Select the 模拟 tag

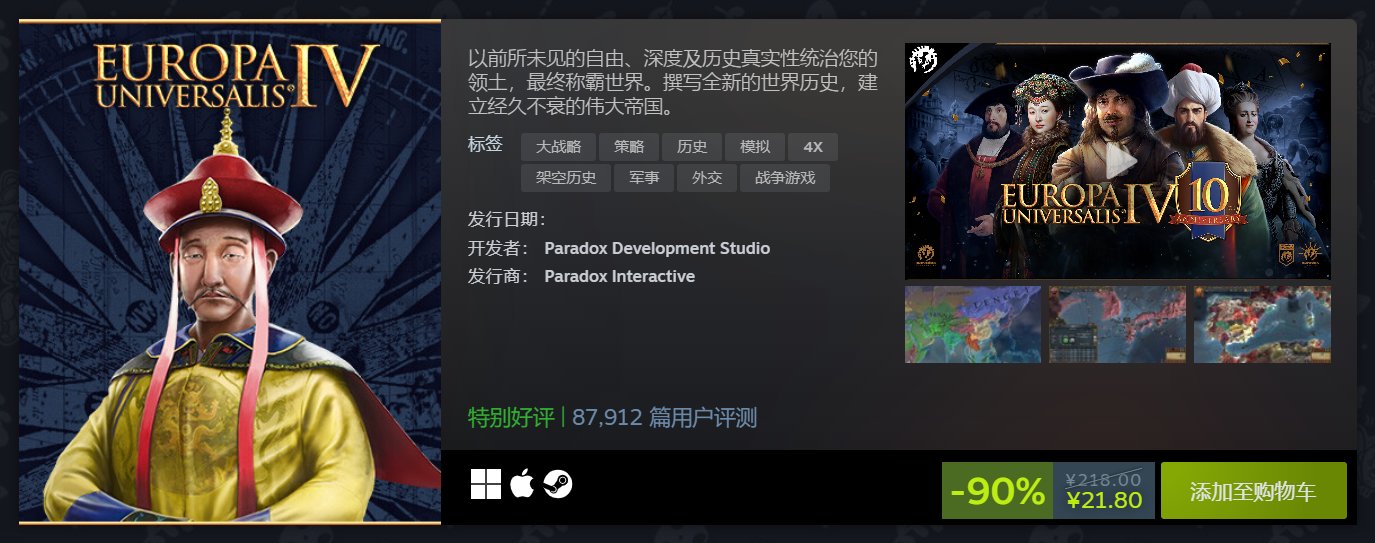tap(755, 147)
